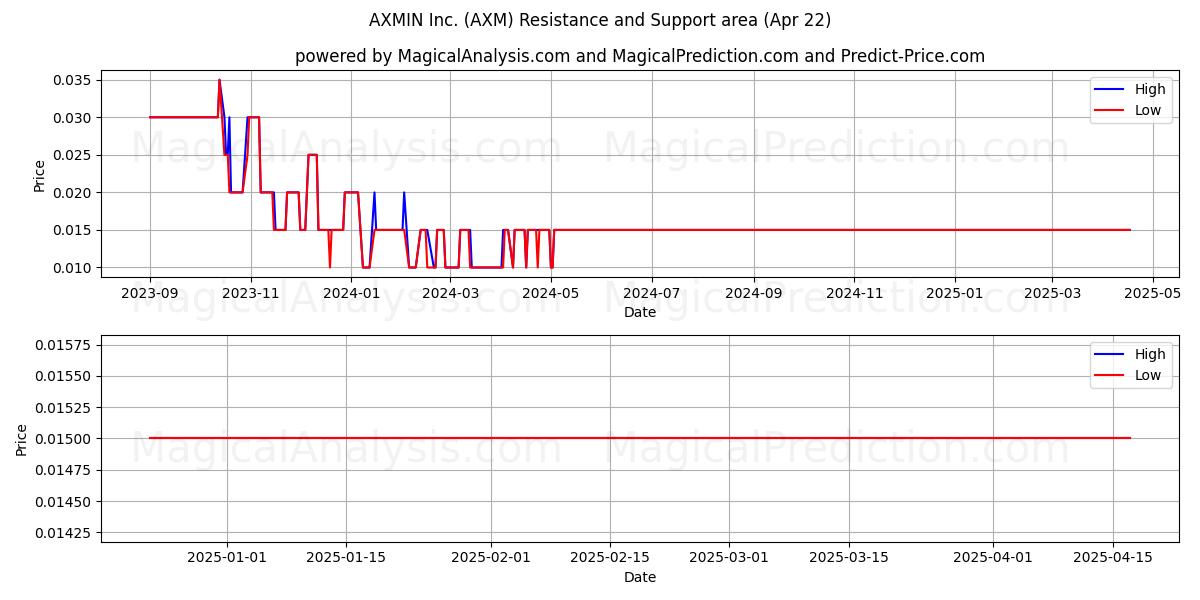Click the '2025-05' x-axis tick label

click(x=1152, y=294)
